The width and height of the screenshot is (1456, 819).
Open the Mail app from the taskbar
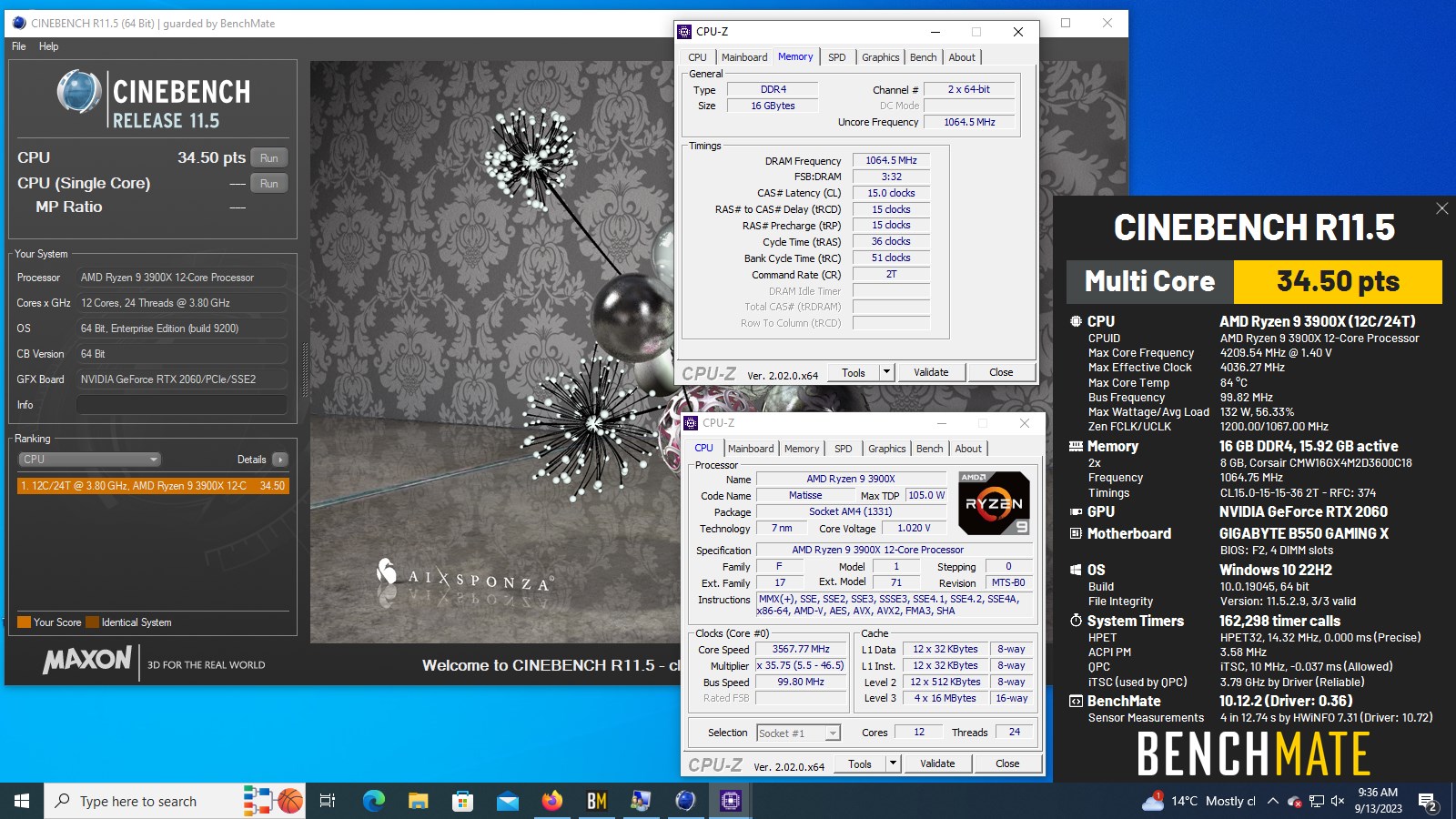tap(508, 801)
